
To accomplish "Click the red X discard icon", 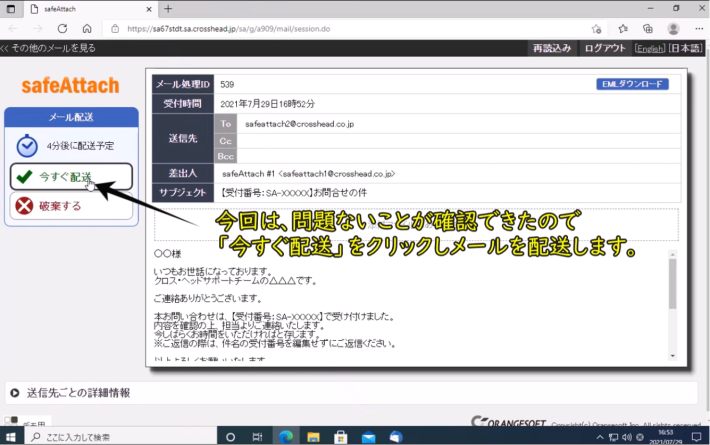I will 24,206.
